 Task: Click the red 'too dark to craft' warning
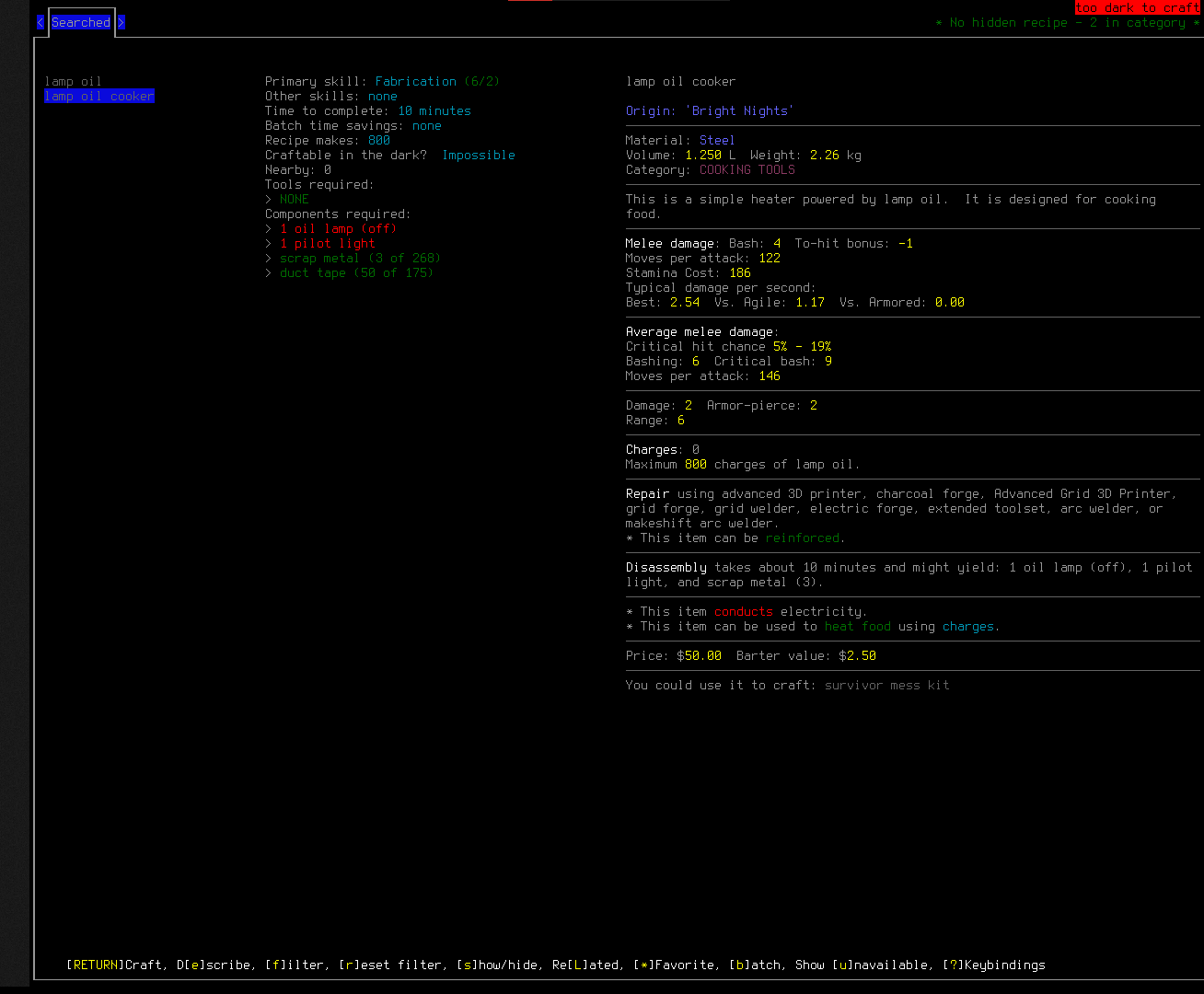click(x=1138, y=7)
